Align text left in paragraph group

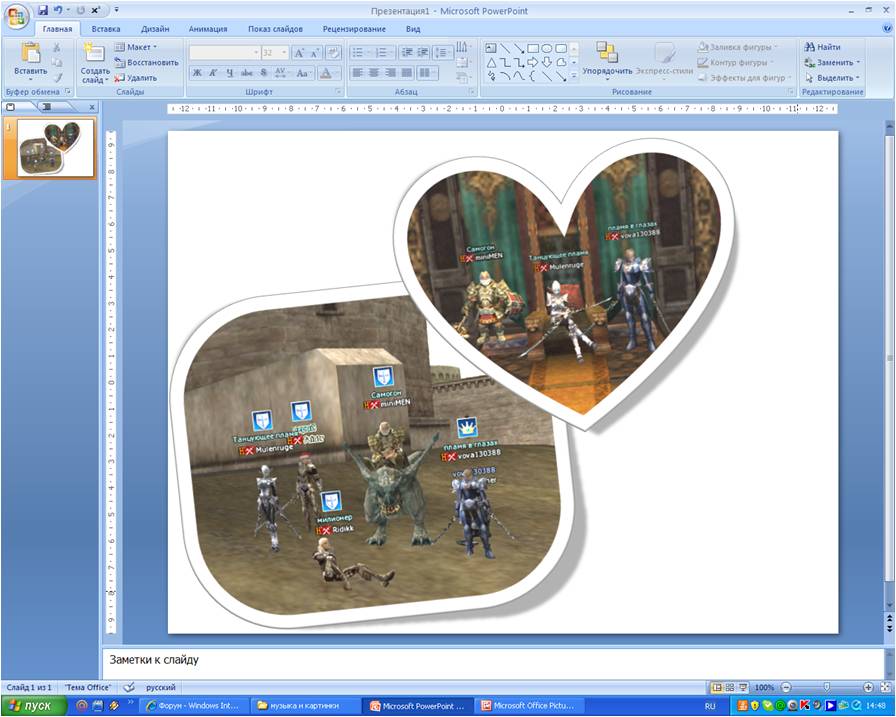(x=358, y=73)
